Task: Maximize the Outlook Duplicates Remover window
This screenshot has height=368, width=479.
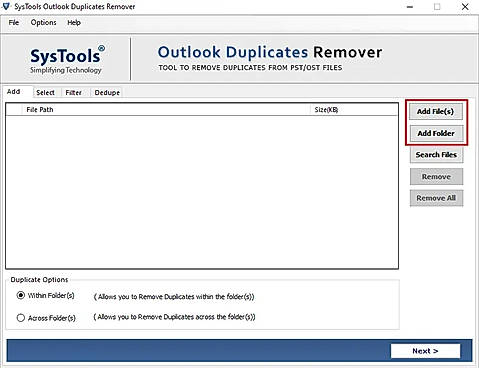Action: (437, 7)
